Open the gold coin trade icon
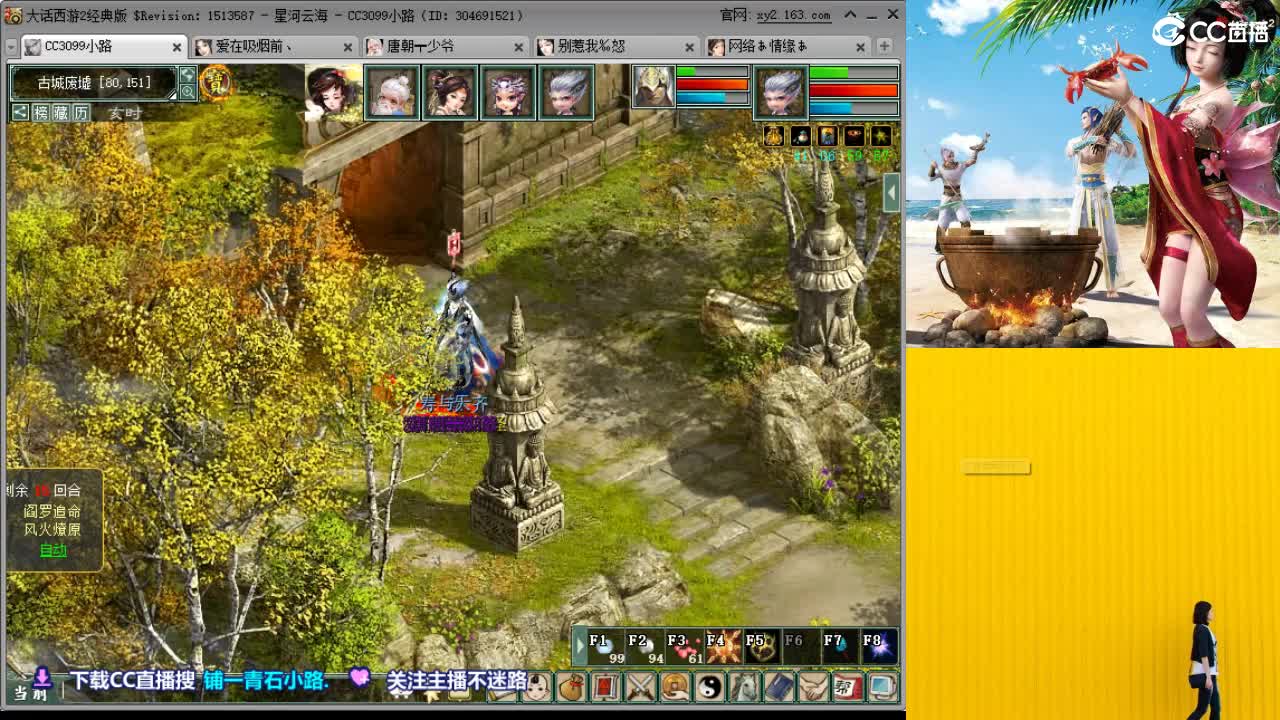 [676, 687]
